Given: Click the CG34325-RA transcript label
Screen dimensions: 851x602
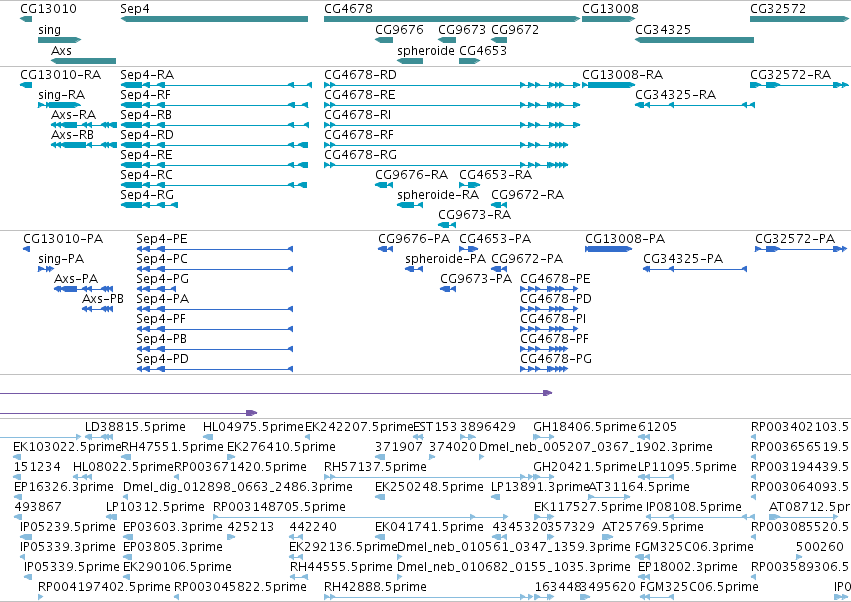Looking at the screenshot, I should [676, 95].
